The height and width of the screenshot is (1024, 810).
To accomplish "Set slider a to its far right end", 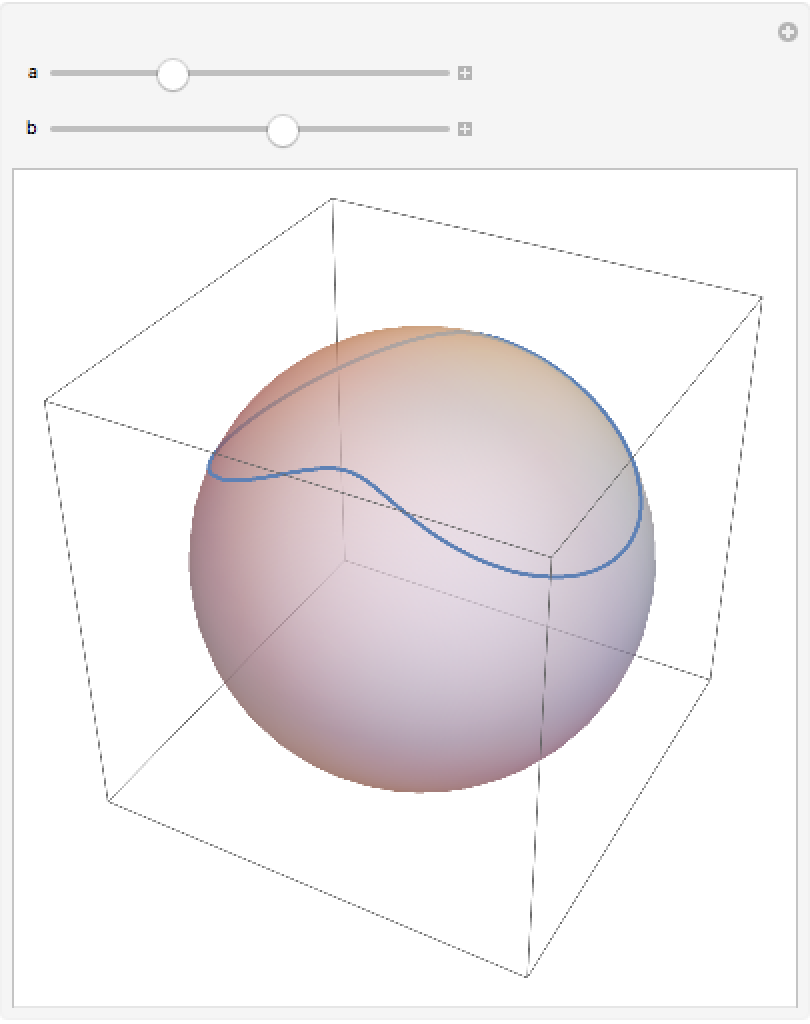I will coord(448,73).
